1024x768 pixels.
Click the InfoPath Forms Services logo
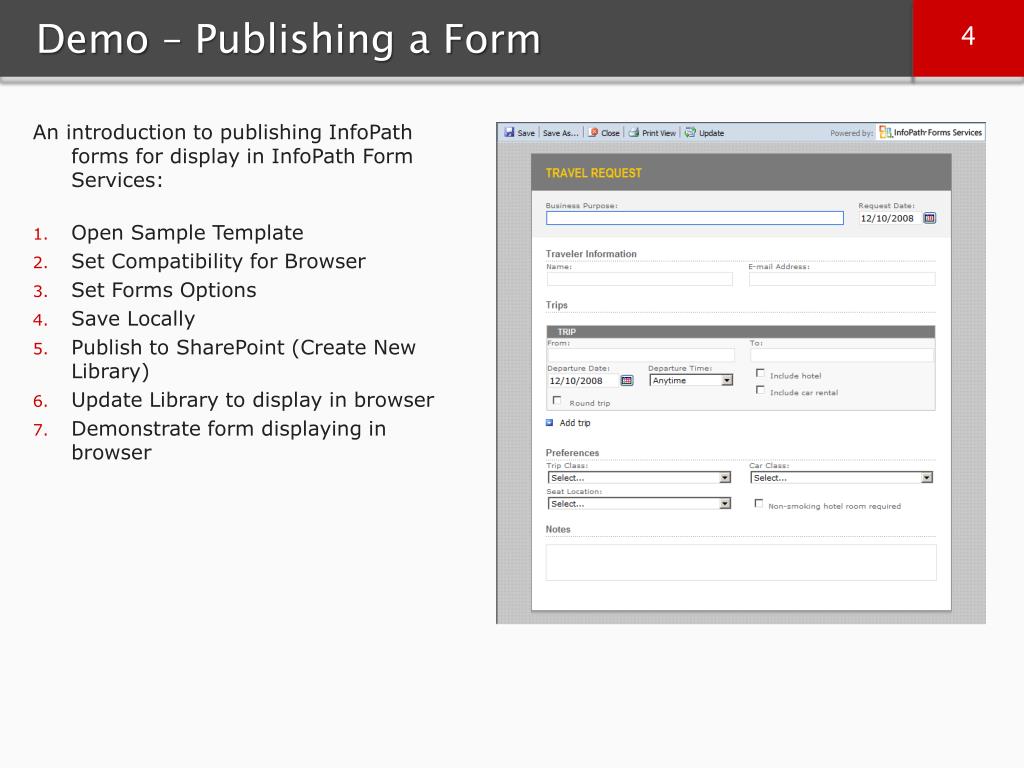point(931,133)
